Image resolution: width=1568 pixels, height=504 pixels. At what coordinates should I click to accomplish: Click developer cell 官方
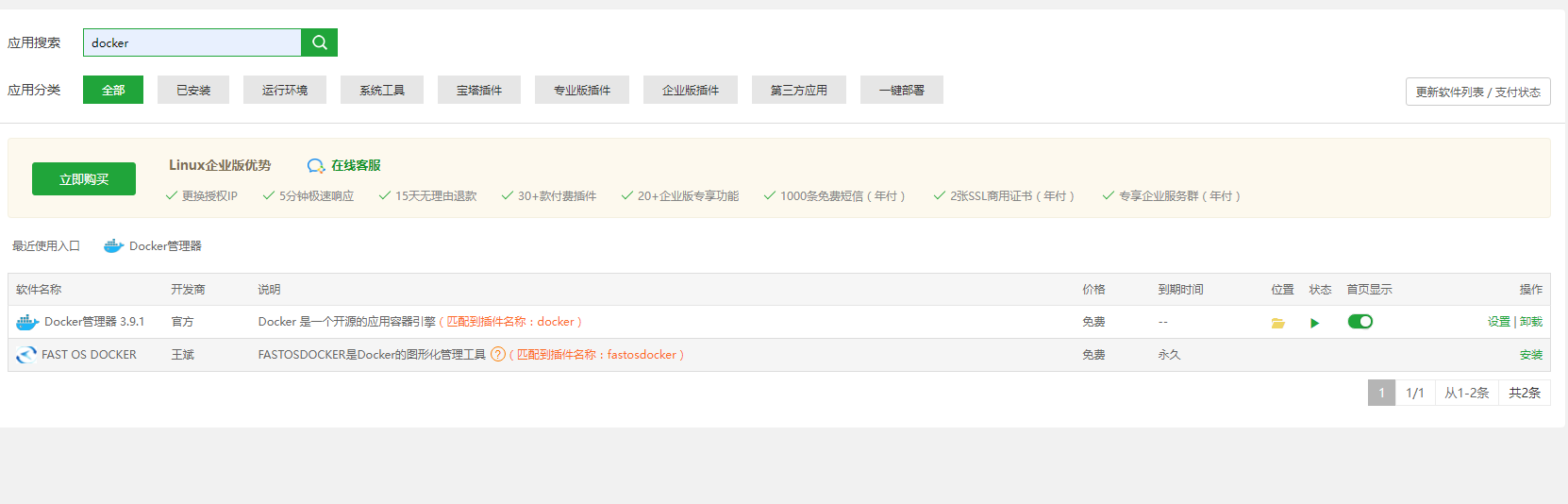182,322
